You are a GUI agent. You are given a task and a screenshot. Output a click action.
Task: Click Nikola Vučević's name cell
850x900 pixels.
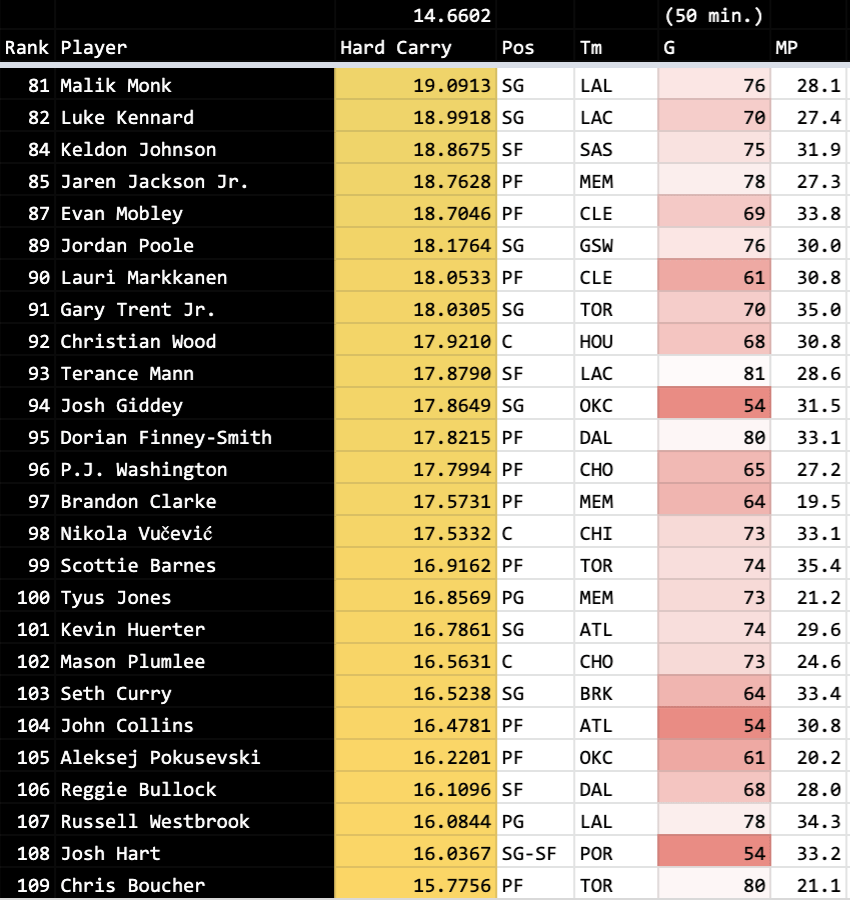pyautogui.click(x=136, y=533)
